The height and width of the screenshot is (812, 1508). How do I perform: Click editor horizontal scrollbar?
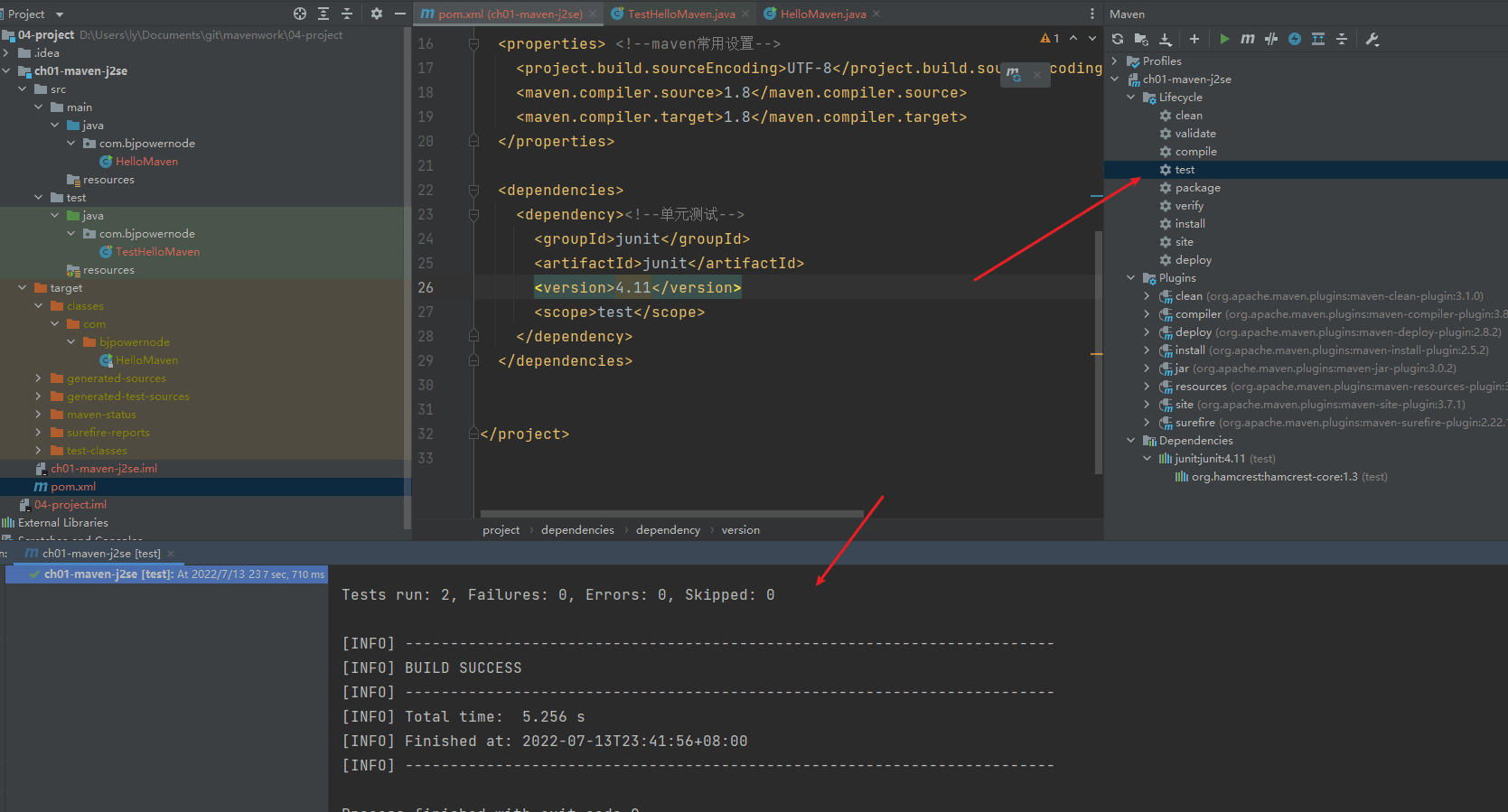[x=672, y=513]
